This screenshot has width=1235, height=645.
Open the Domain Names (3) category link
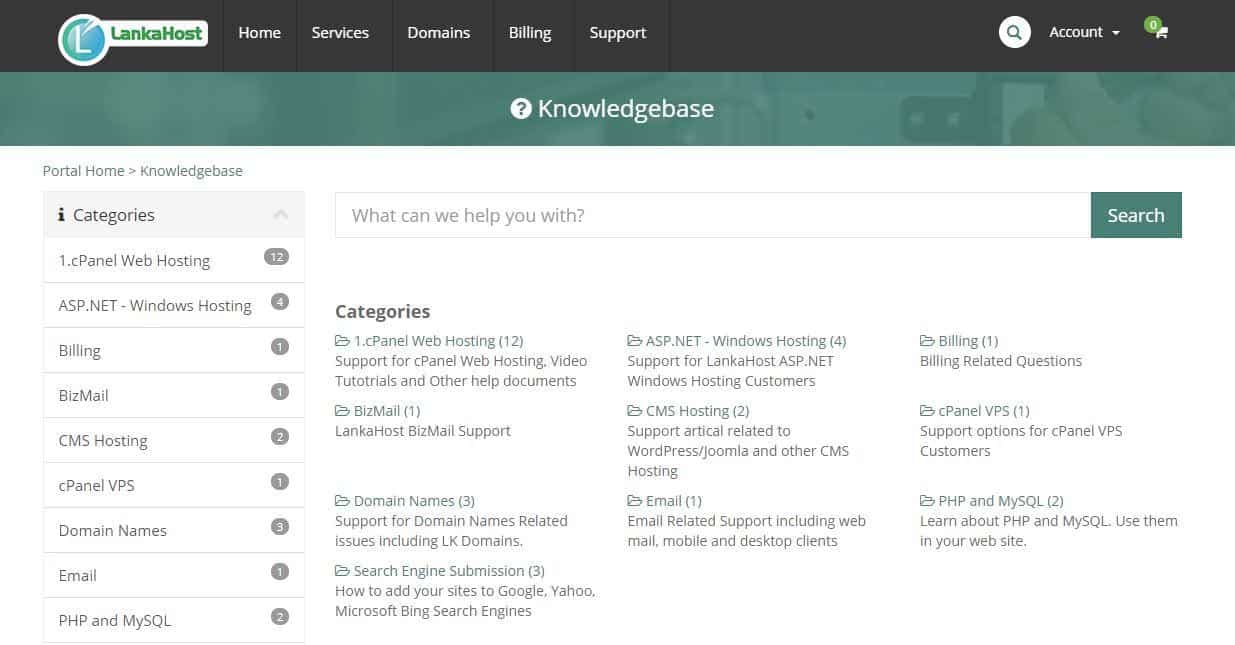pos(414,501)
